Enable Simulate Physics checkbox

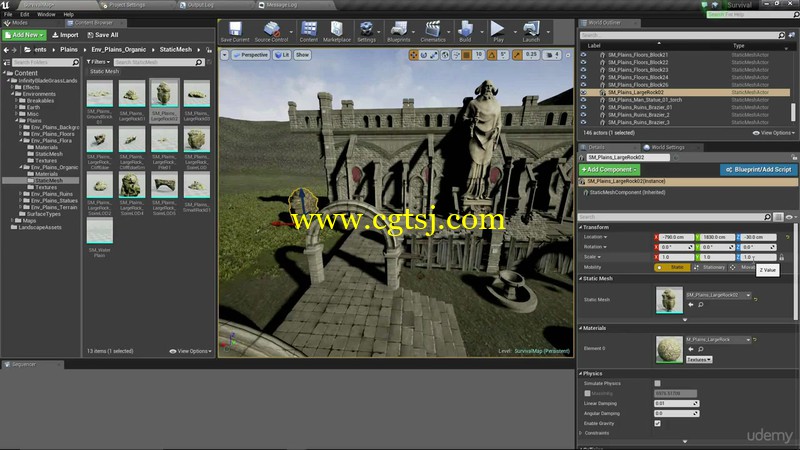(x=657, y=383)
